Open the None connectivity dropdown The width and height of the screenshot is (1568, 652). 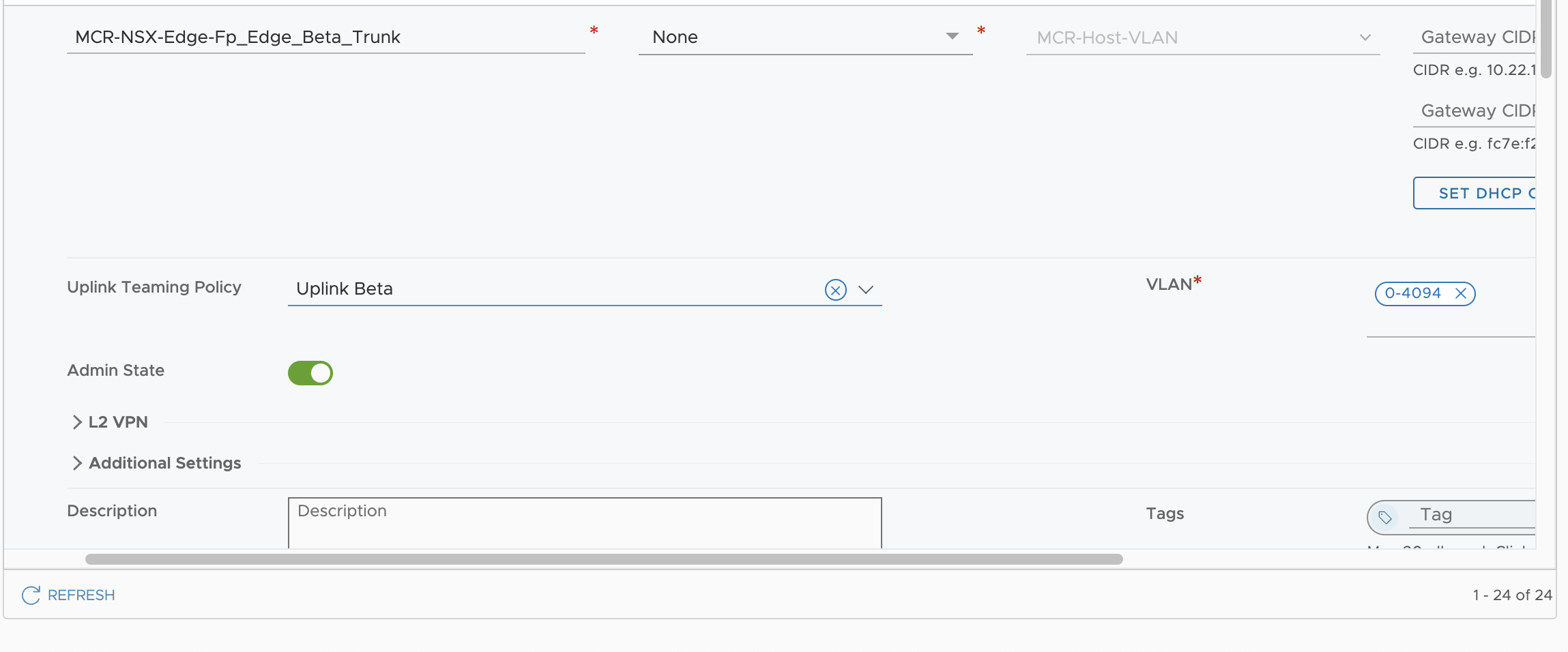[x=806, y=37]
